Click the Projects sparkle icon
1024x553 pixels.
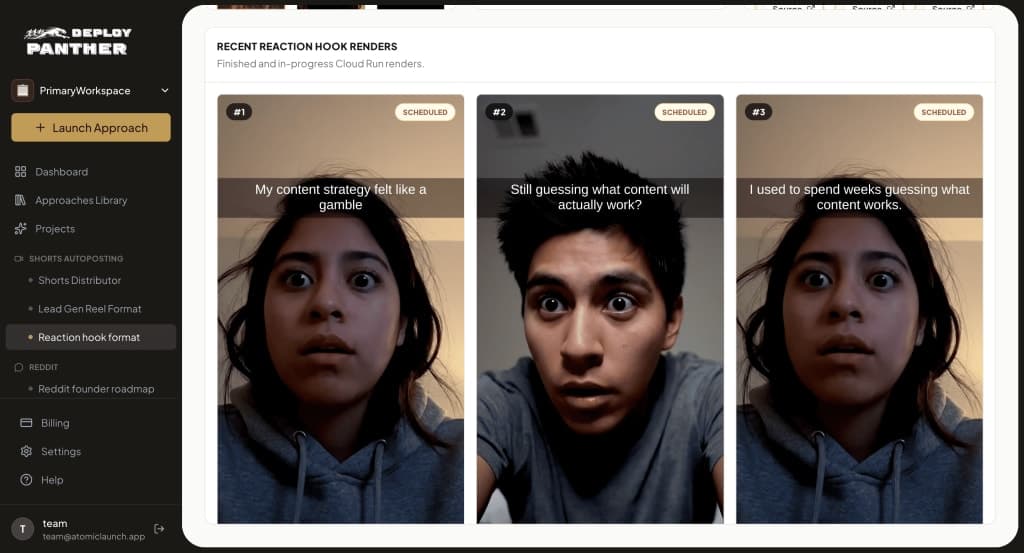(x=21, y=229)
